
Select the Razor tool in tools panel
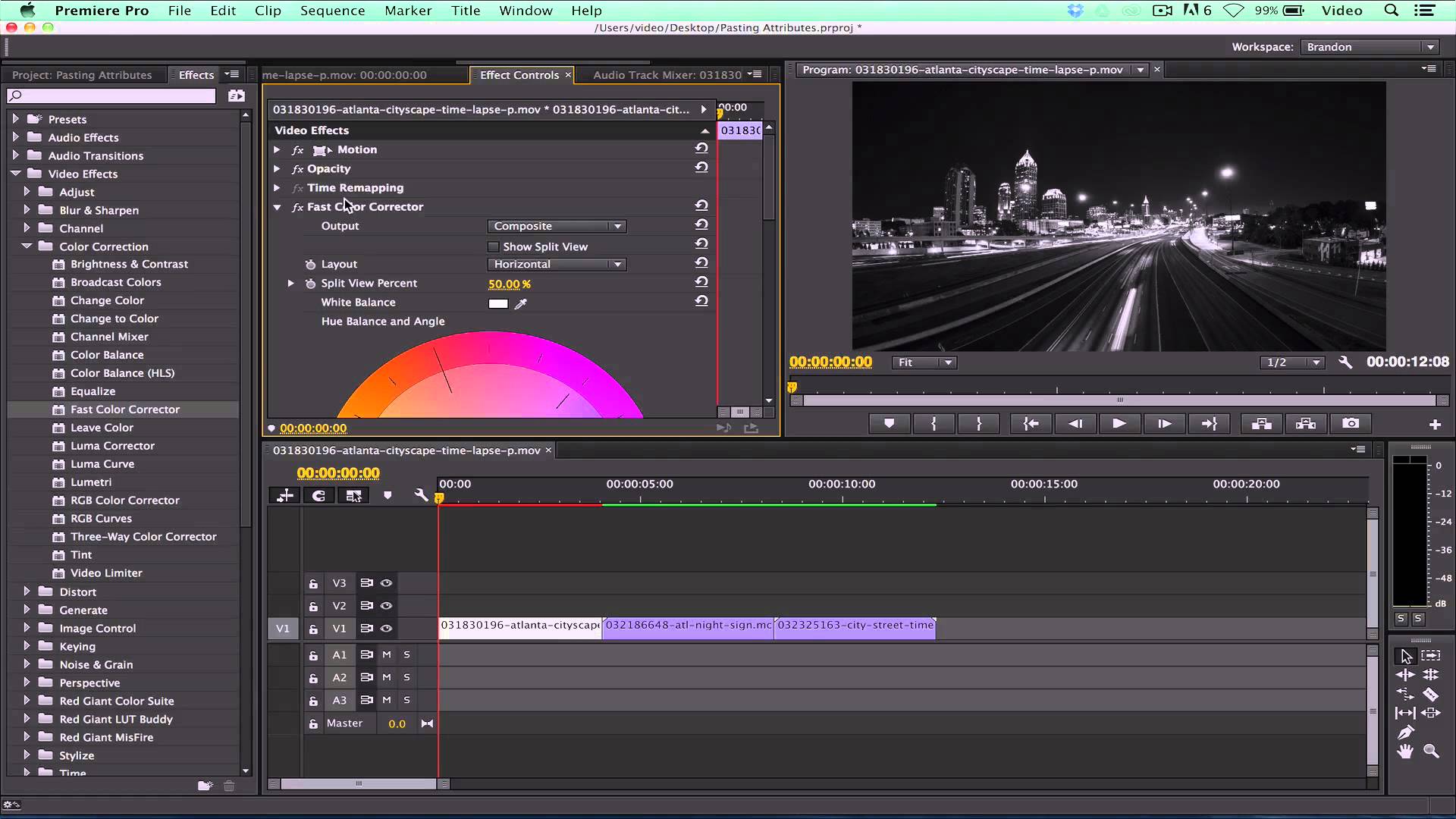click(x=1431, y=694)
